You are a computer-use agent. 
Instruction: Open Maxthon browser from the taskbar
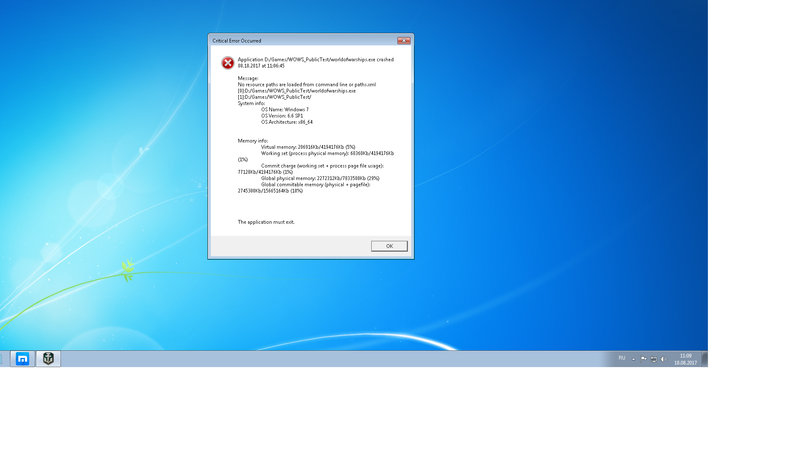click(x=23, y=359)
